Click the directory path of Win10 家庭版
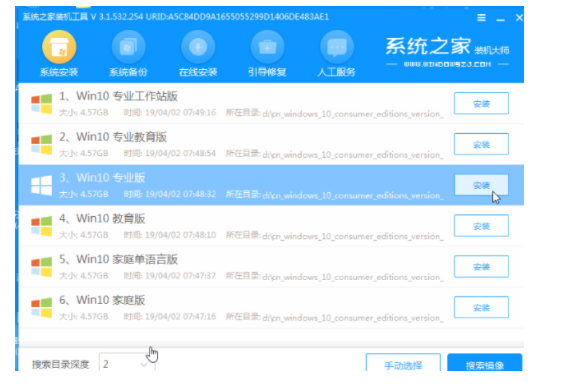 click(353, 318)
